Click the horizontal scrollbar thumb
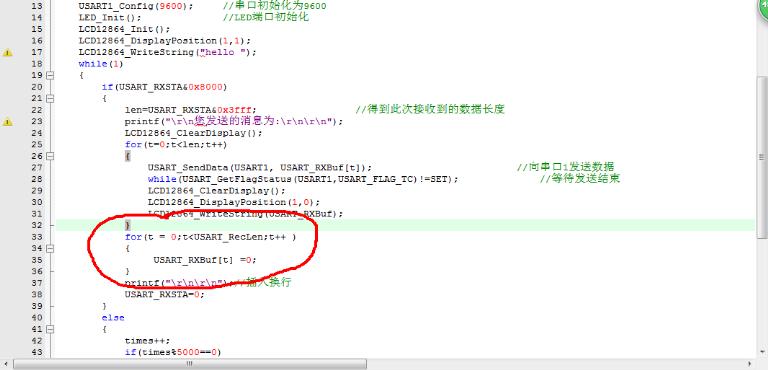768x370 pixels. point(190,364)
